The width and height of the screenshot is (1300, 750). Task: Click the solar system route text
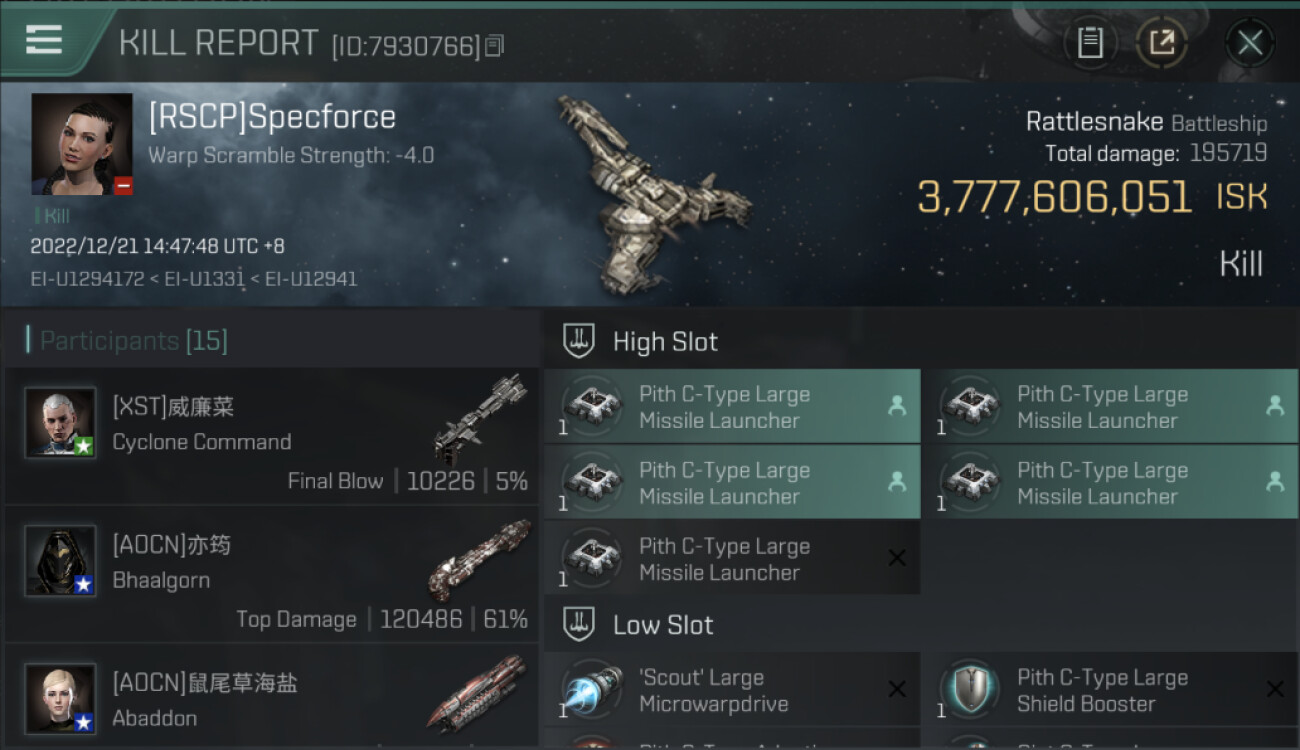[193, 279]
